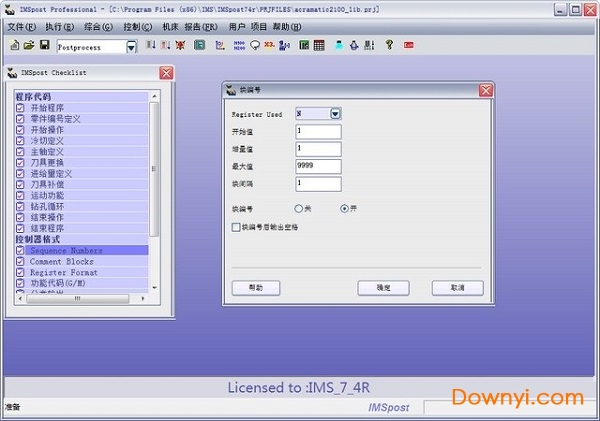The height and width of the screenshot is (421, 600).
Task: Toggle the 开始程序 checklist checkbox
Action: pos(20,108)
